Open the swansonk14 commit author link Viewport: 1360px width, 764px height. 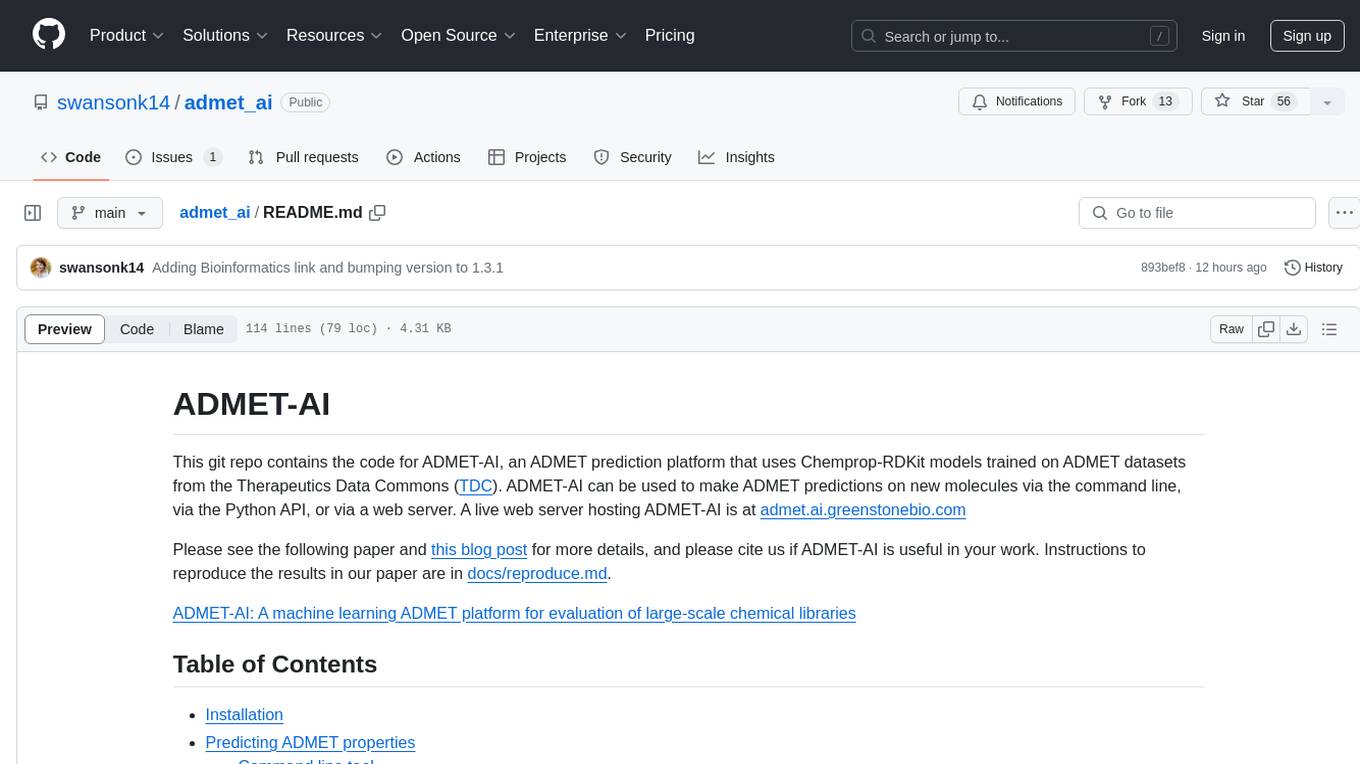(x=102, y=268)
